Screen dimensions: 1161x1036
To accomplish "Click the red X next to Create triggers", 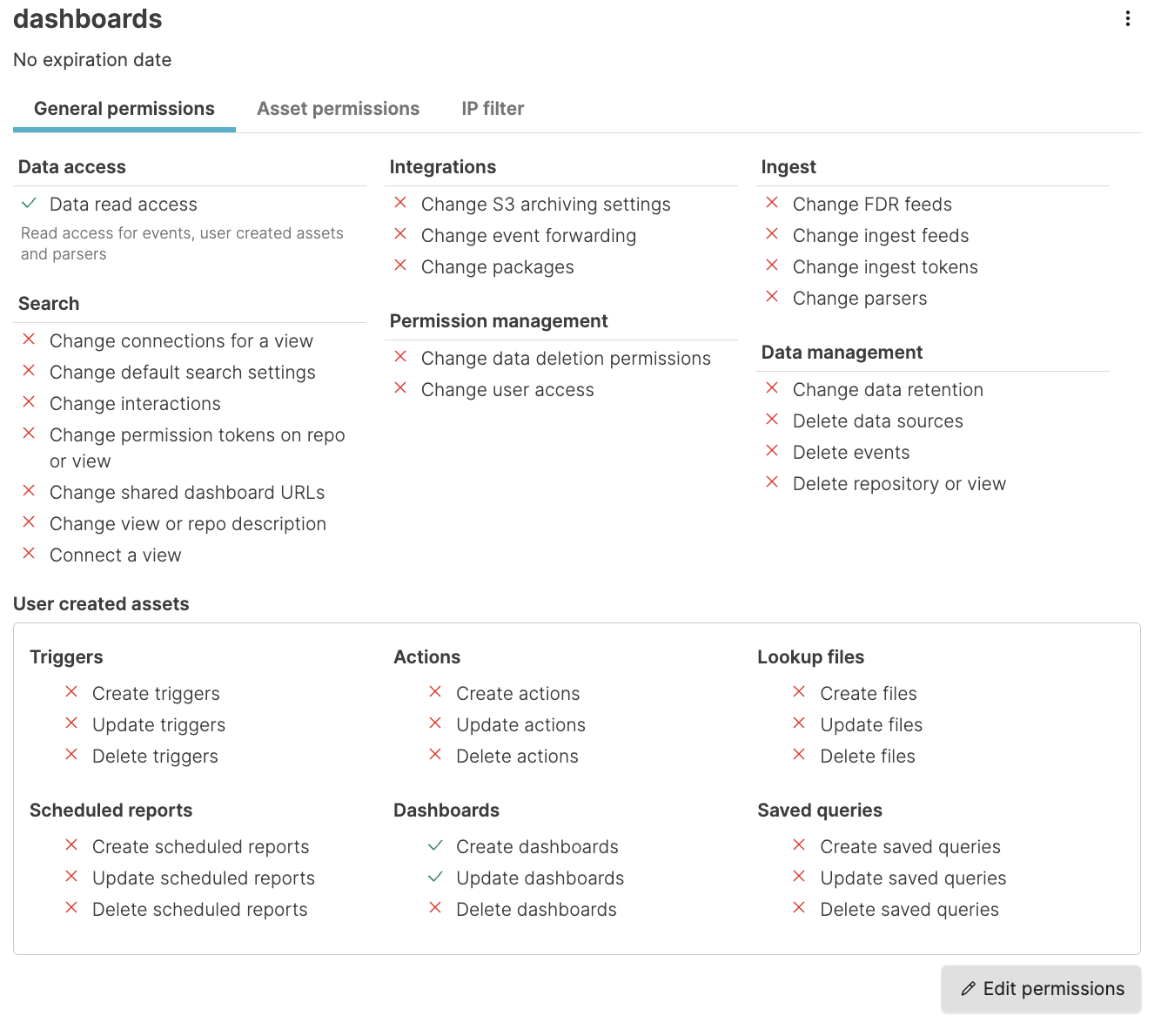I will click(x=71, y=692).
